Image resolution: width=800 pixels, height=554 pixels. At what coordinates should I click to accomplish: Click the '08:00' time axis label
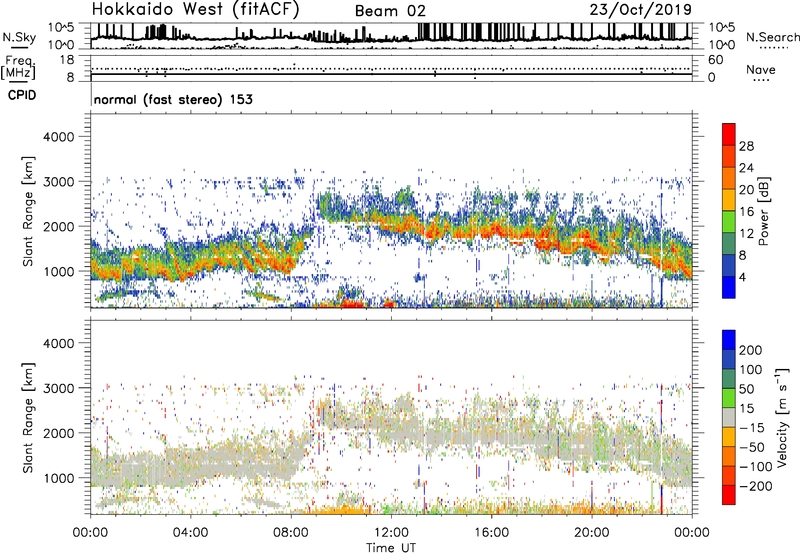tap(291, 533)
